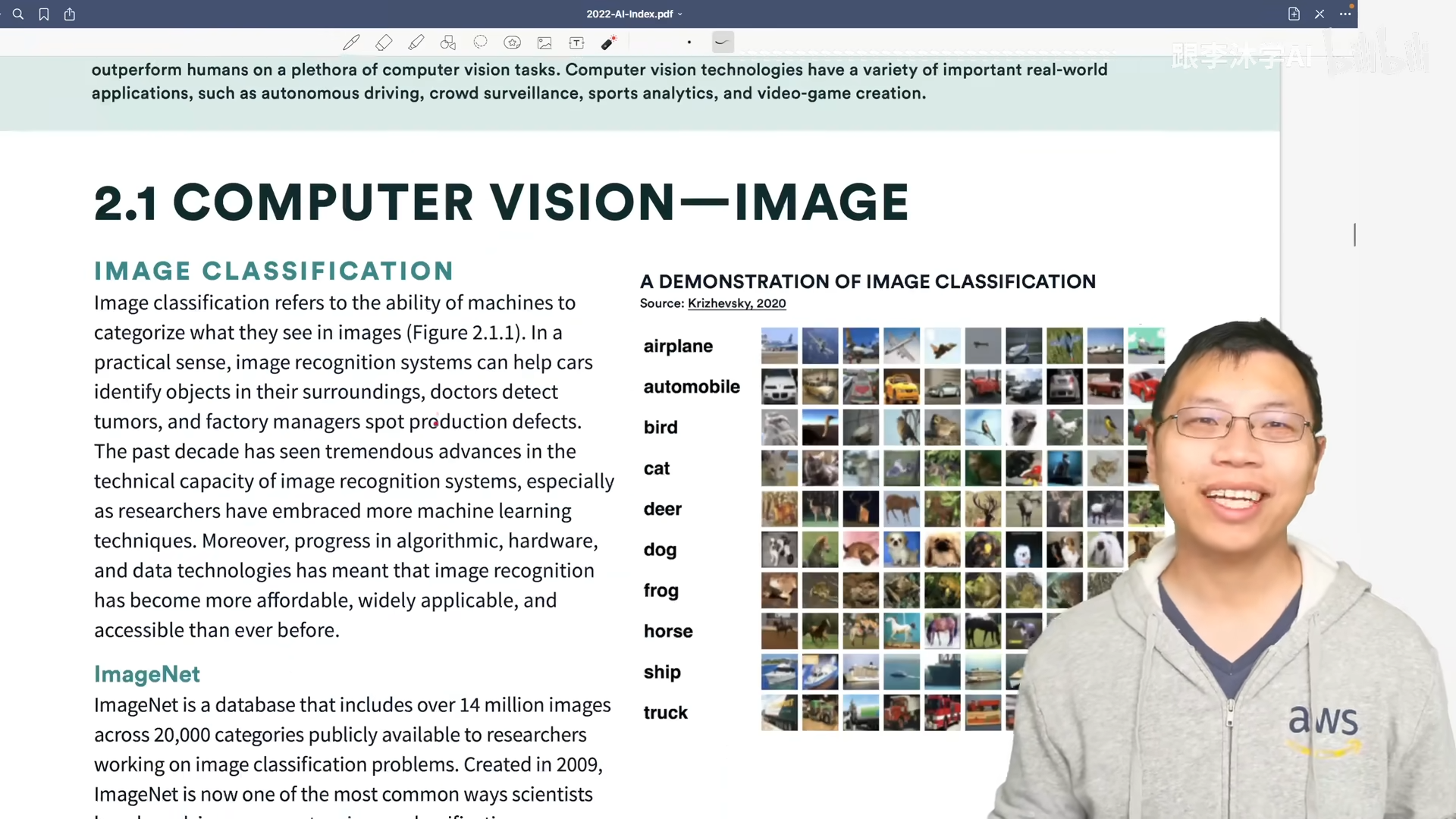Toggle the bookmark icon
The width and height of the screenshot is (1456, 819).
44,14
